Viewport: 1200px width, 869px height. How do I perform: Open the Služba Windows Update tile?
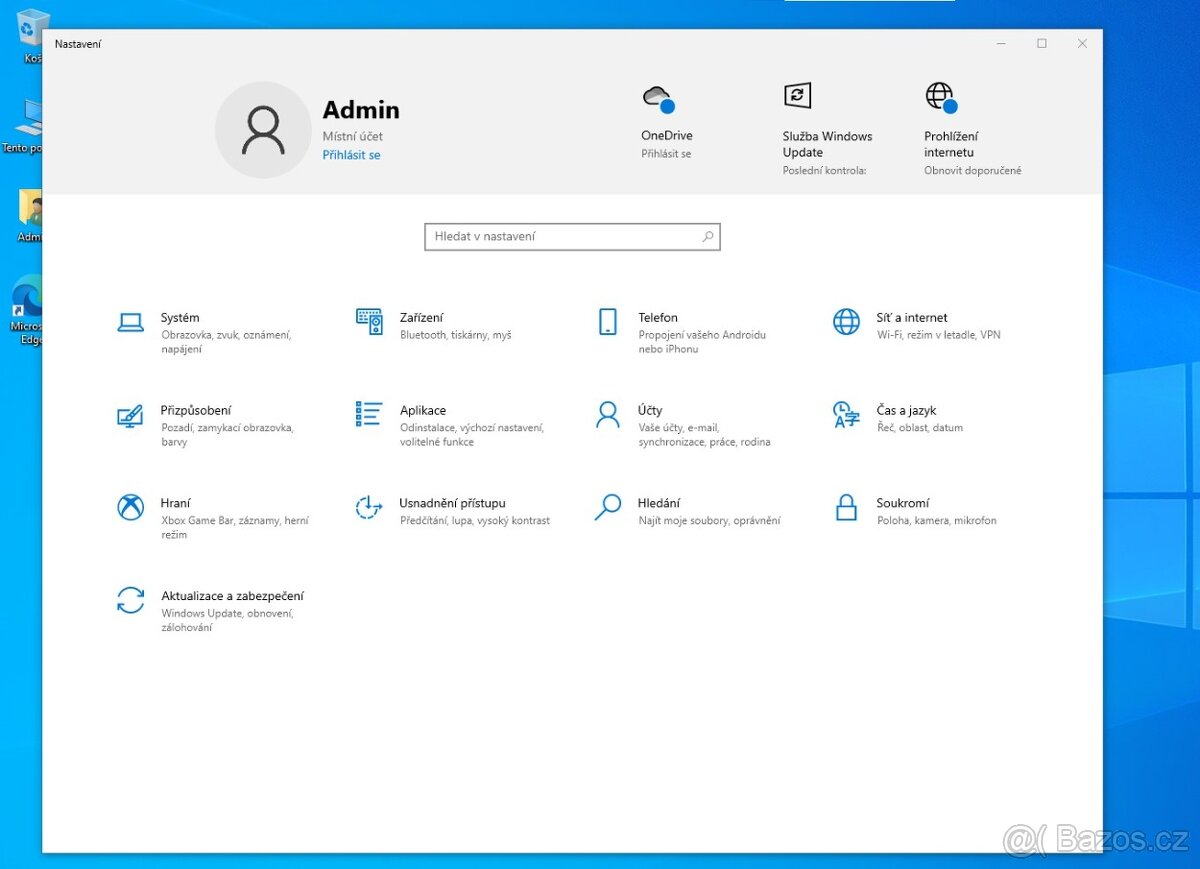(797, 96)
